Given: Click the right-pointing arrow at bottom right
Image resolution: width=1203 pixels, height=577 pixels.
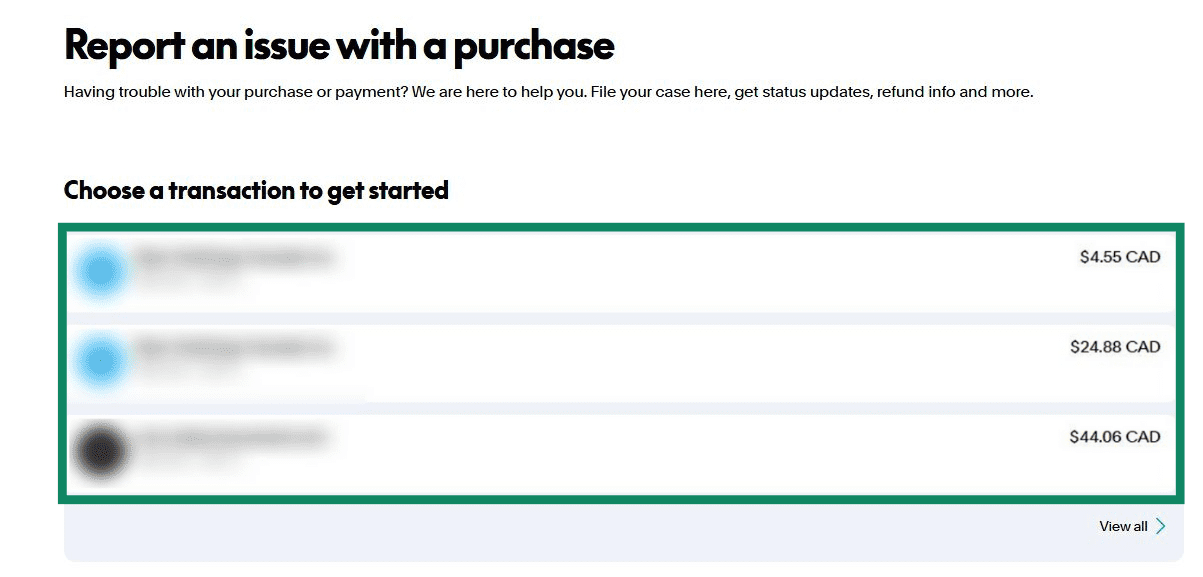Looking at the screenshot, I should [x=1161, y=525].
